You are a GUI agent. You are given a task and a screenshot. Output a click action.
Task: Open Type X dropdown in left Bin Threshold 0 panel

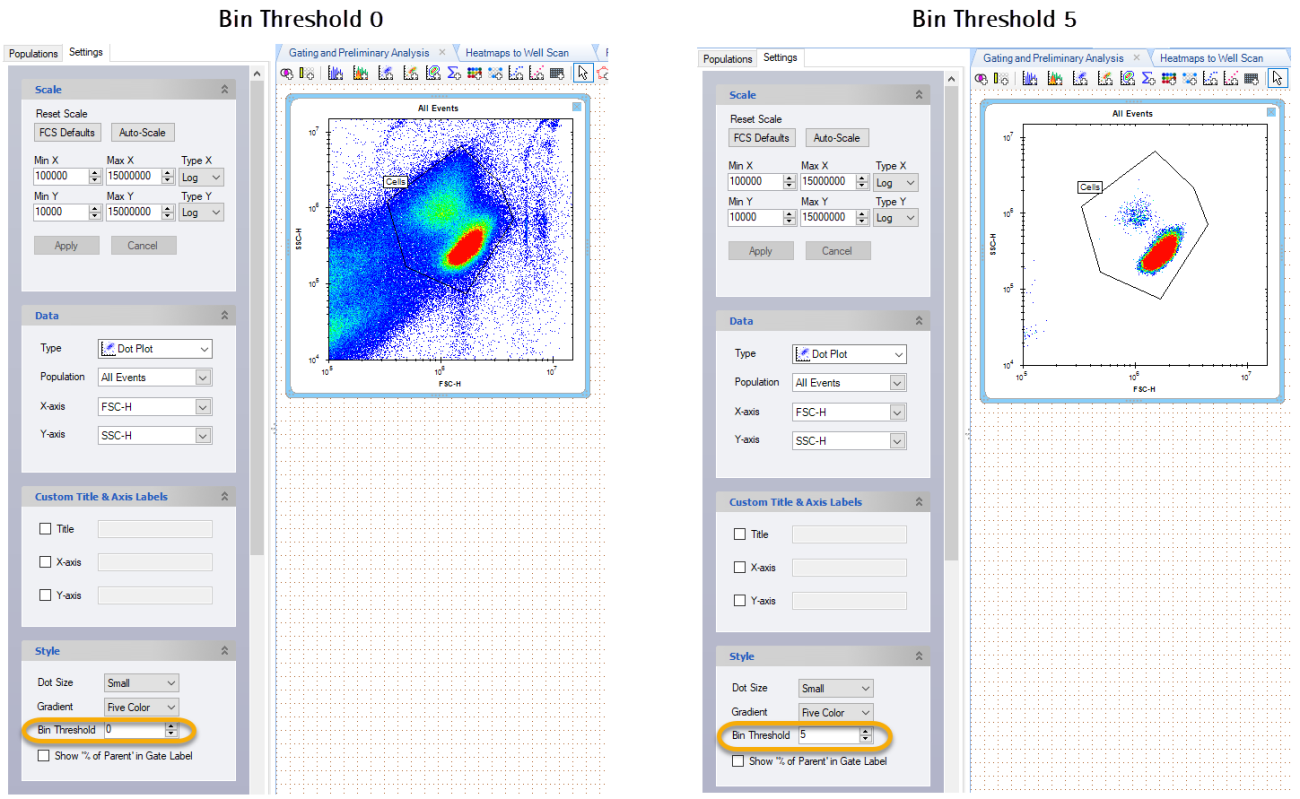tap(202, 176)
